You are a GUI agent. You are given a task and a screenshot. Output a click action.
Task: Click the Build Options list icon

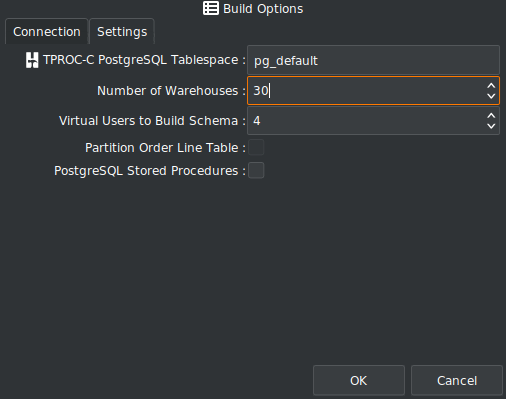click(211, 8)
